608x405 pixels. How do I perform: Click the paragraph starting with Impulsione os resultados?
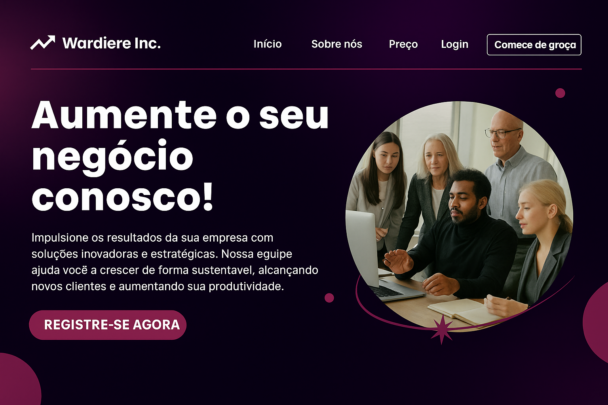pyautogui.click(x=175, y=262)
